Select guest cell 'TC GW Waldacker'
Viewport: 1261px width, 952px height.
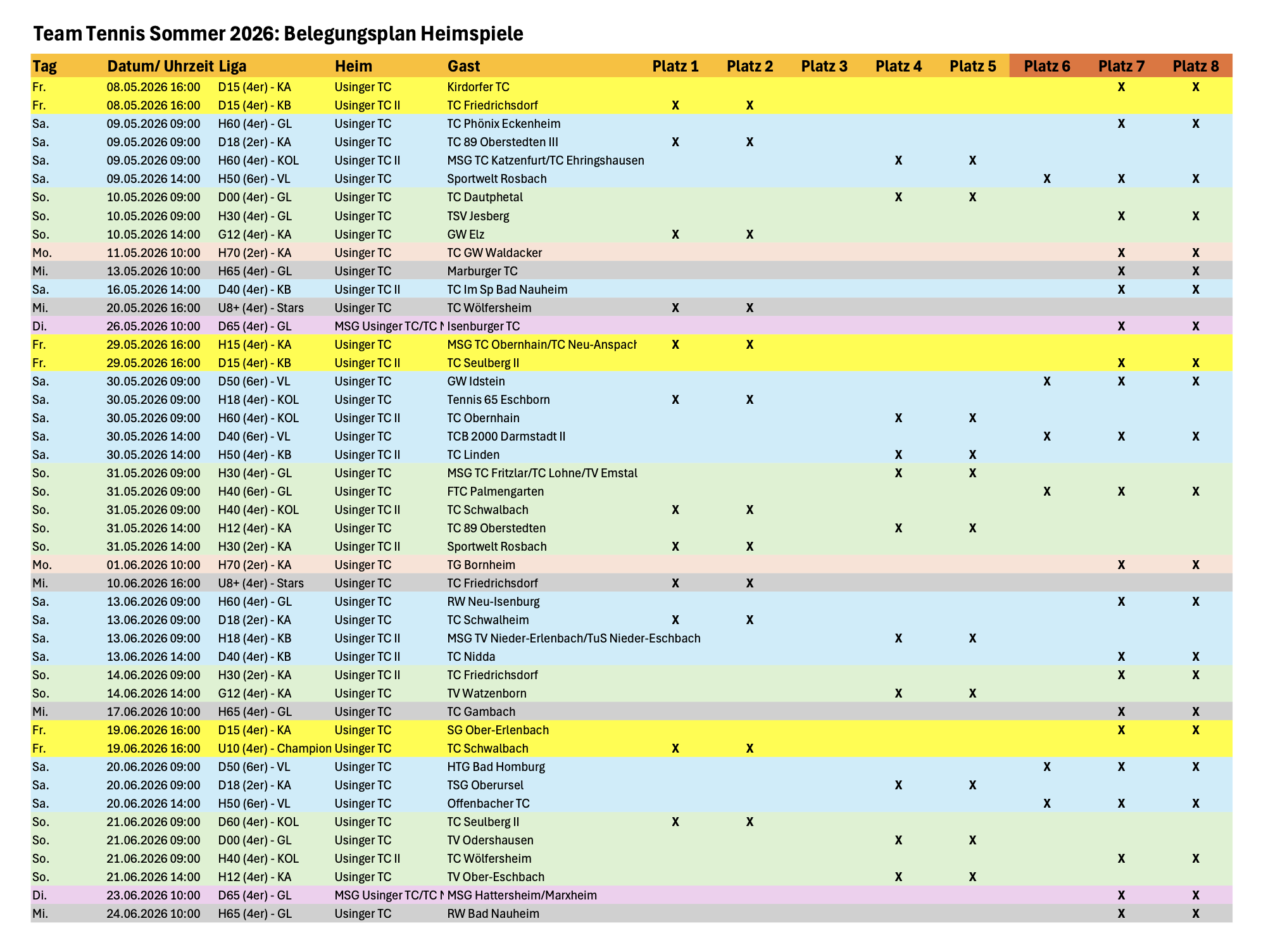pos(494,253)
